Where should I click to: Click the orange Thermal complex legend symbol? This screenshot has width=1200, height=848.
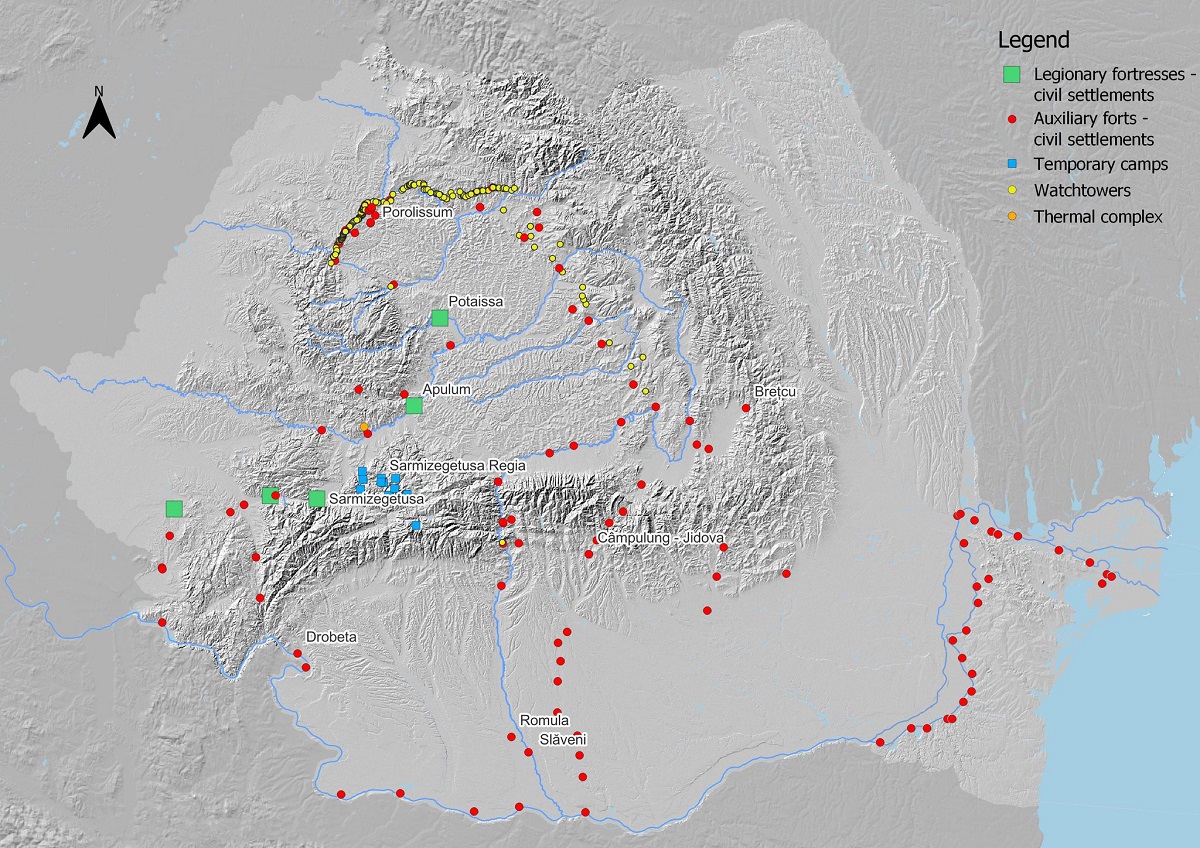(x=1012, y=216)
